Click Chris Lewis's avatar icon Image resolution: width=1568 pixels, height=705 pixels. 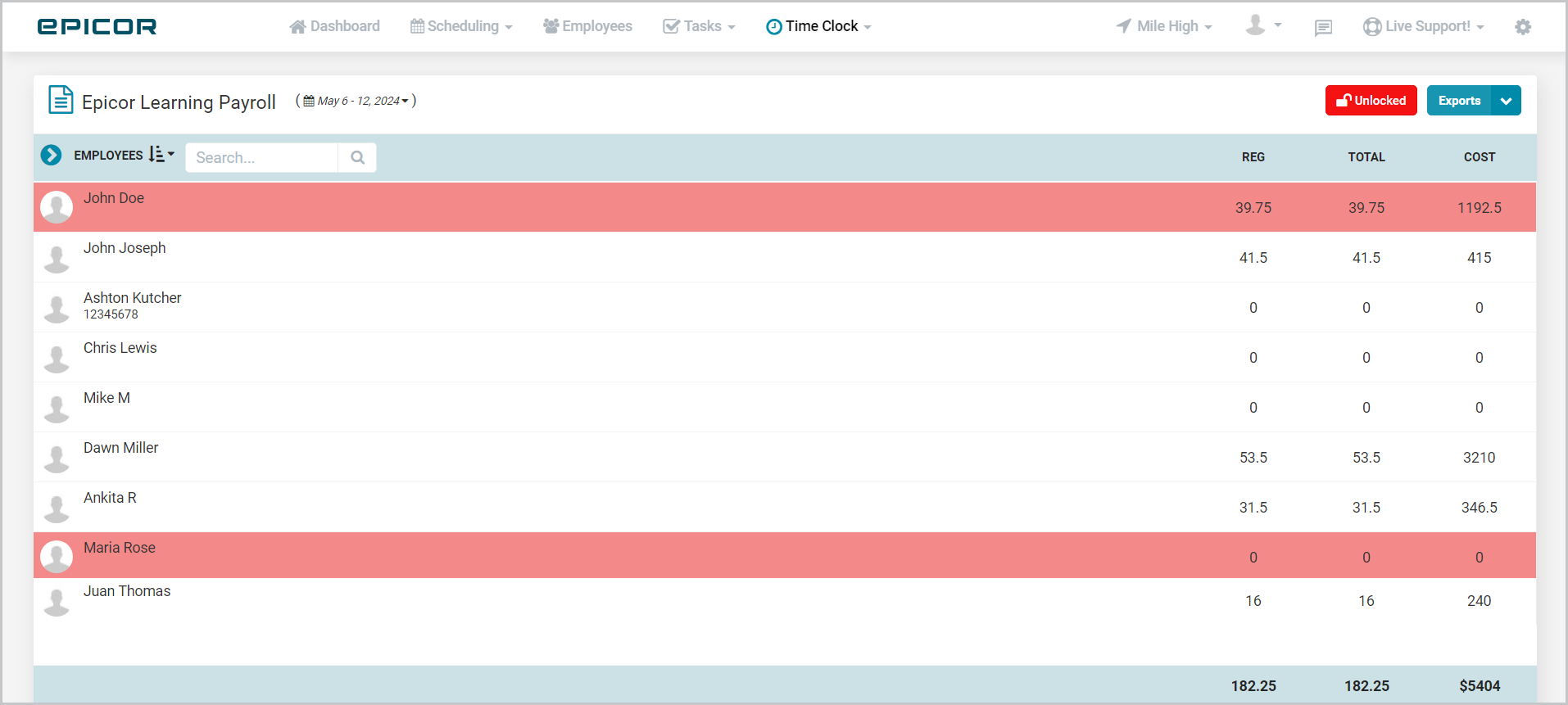coord(57,359)
